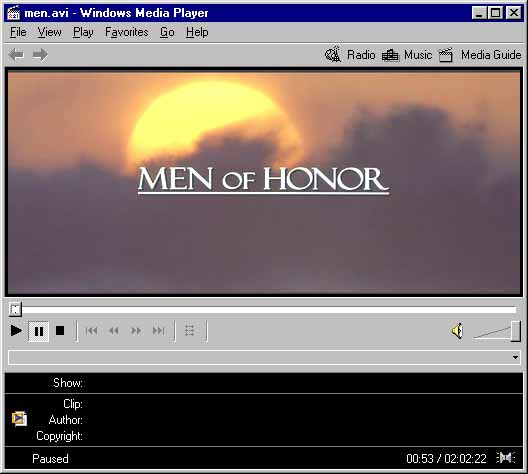
Task: Click the Pause button
Action: click(39, 331)
